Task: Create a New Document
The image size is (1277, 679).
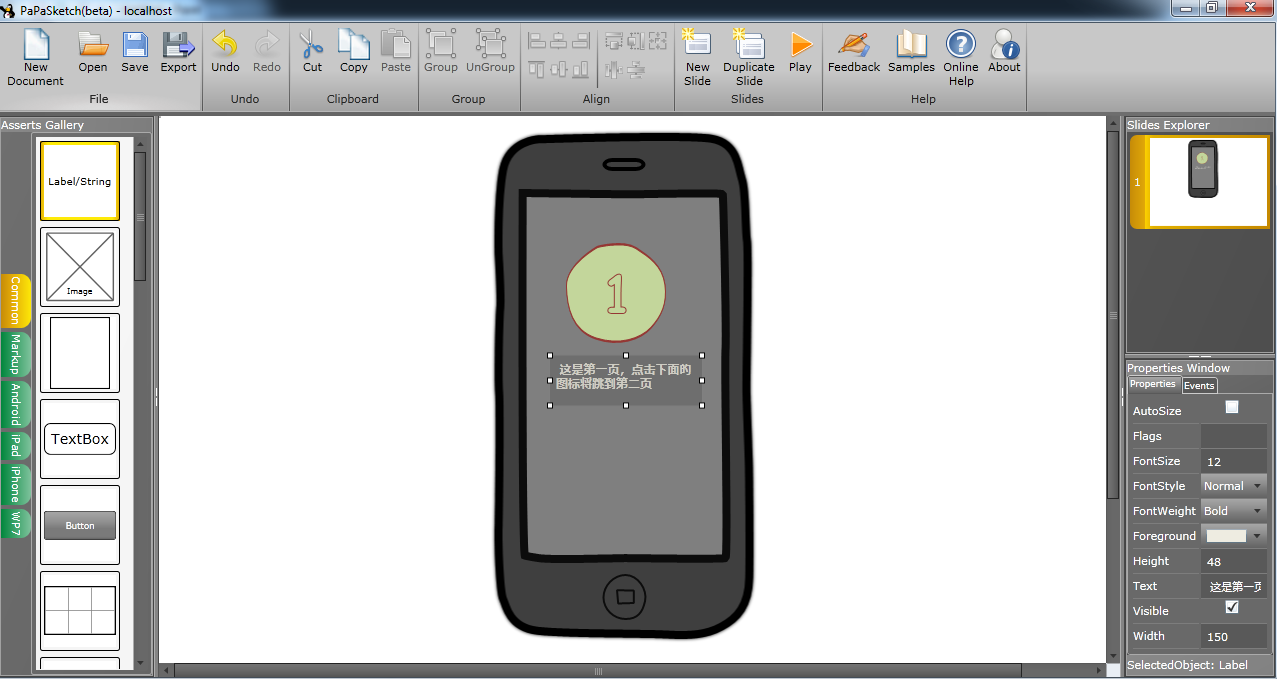Action: point(35,58)
